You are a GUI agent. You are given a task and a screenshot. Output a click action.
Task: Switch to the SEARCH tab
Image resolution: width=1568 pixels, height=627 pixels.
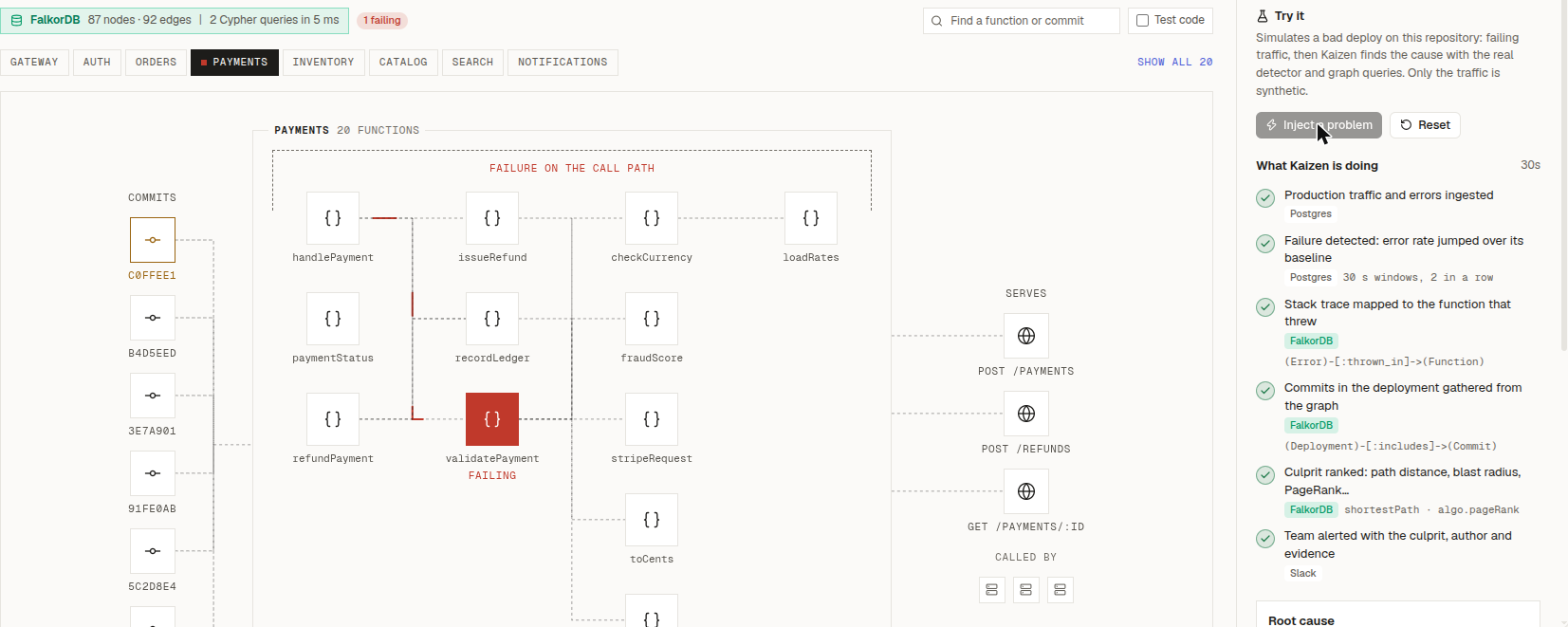click(x=472, y=62)
